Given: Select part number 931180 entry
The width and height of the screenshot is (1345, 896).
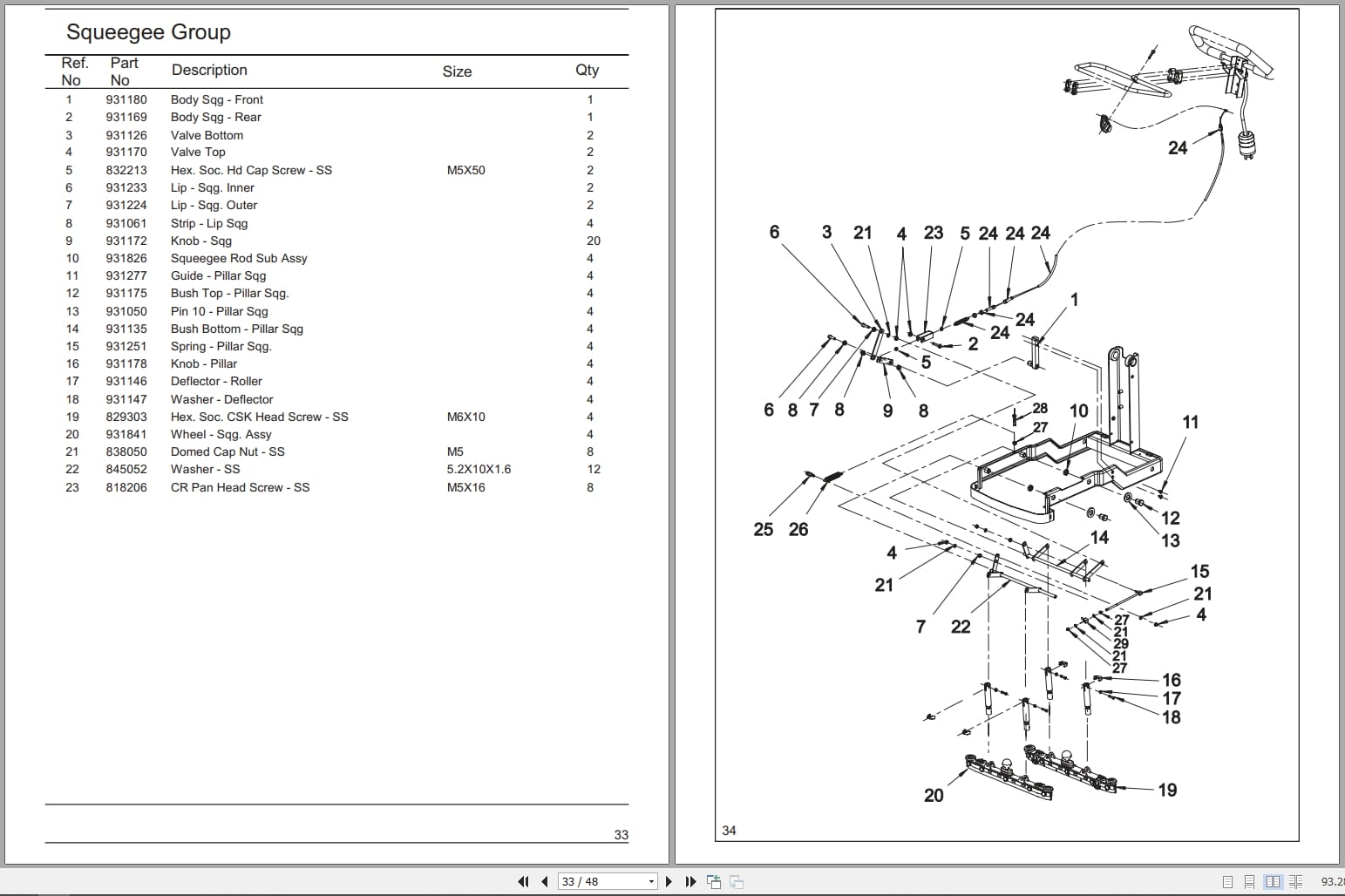Looking at the screenshot, I should pyautogui.click(x=126, y=99).
